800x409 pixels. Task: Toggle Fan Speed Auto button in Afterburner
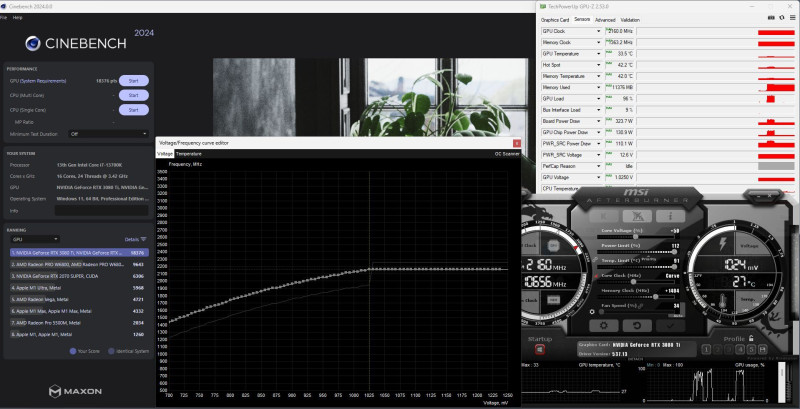pyautogui.click(x=678, y=315)
